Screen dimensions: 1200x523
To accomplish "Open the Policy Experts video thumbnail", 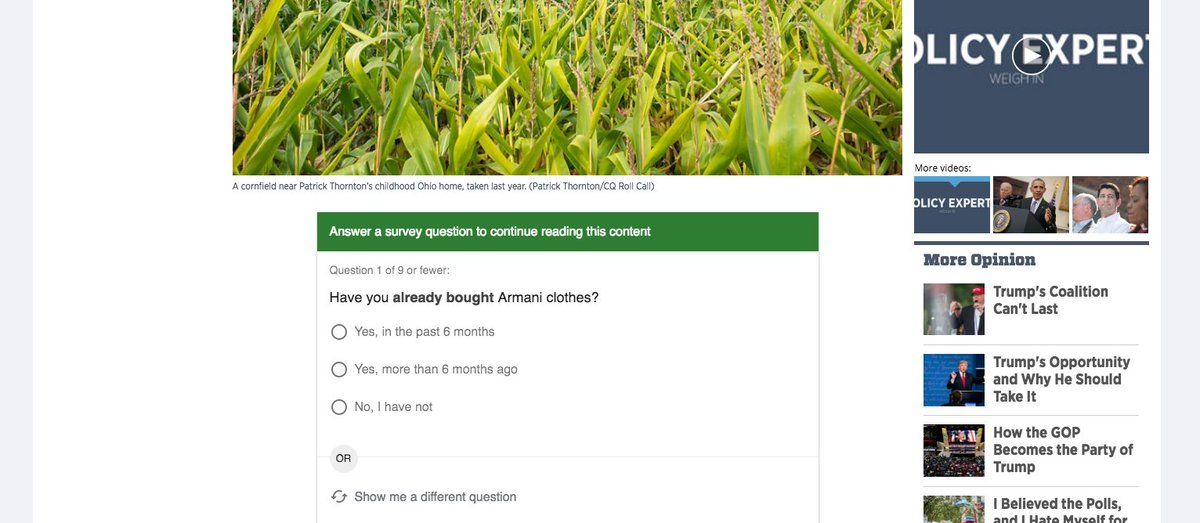I will click(x=952, y=205).
